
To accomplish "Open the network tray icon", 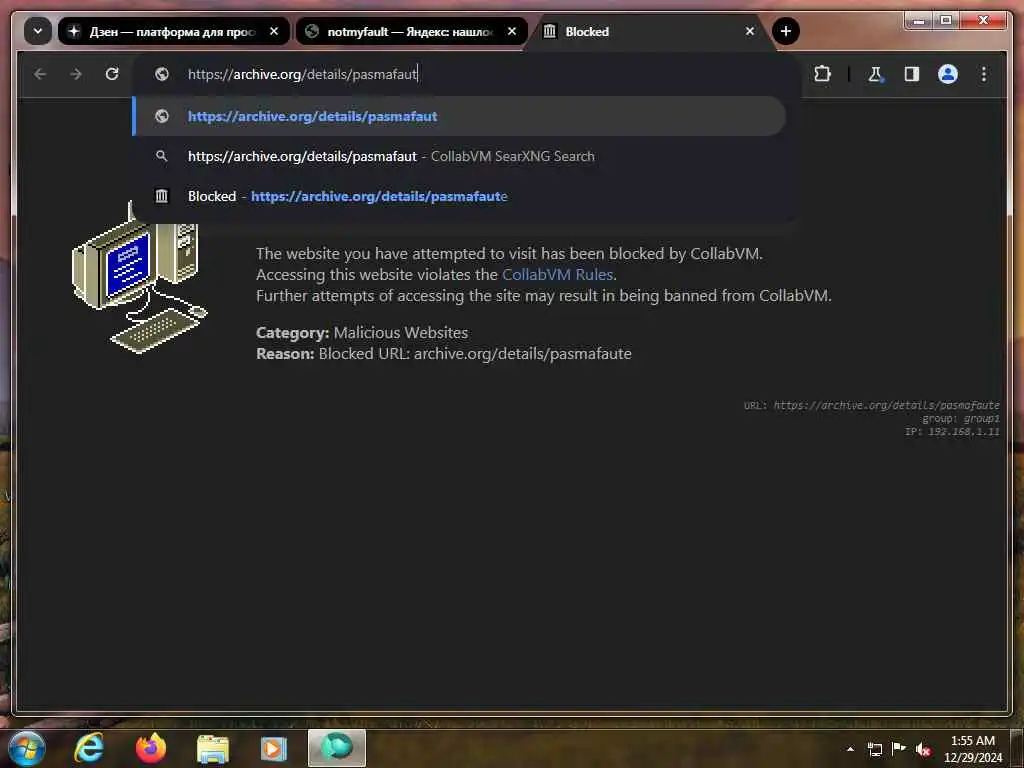I will 874,749.
